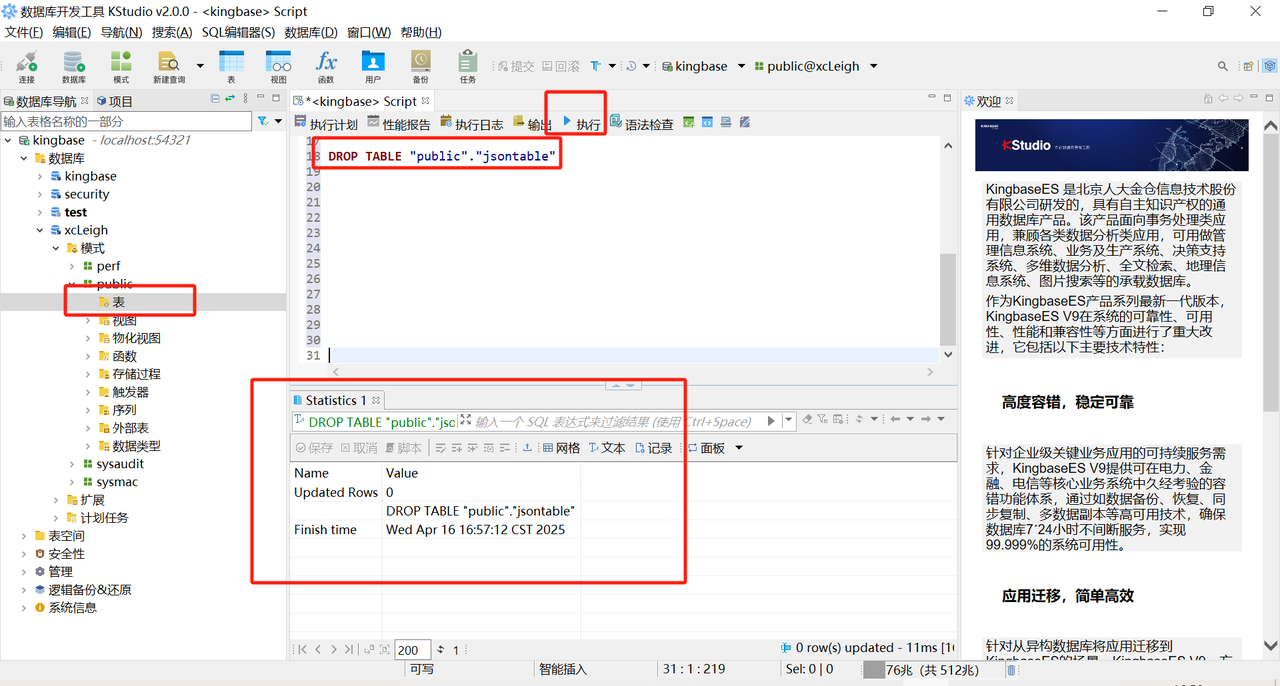Toggle the 记录 record view
Image resolution: width=1280 pixels, height=686 pixels.
pos(654,448)
